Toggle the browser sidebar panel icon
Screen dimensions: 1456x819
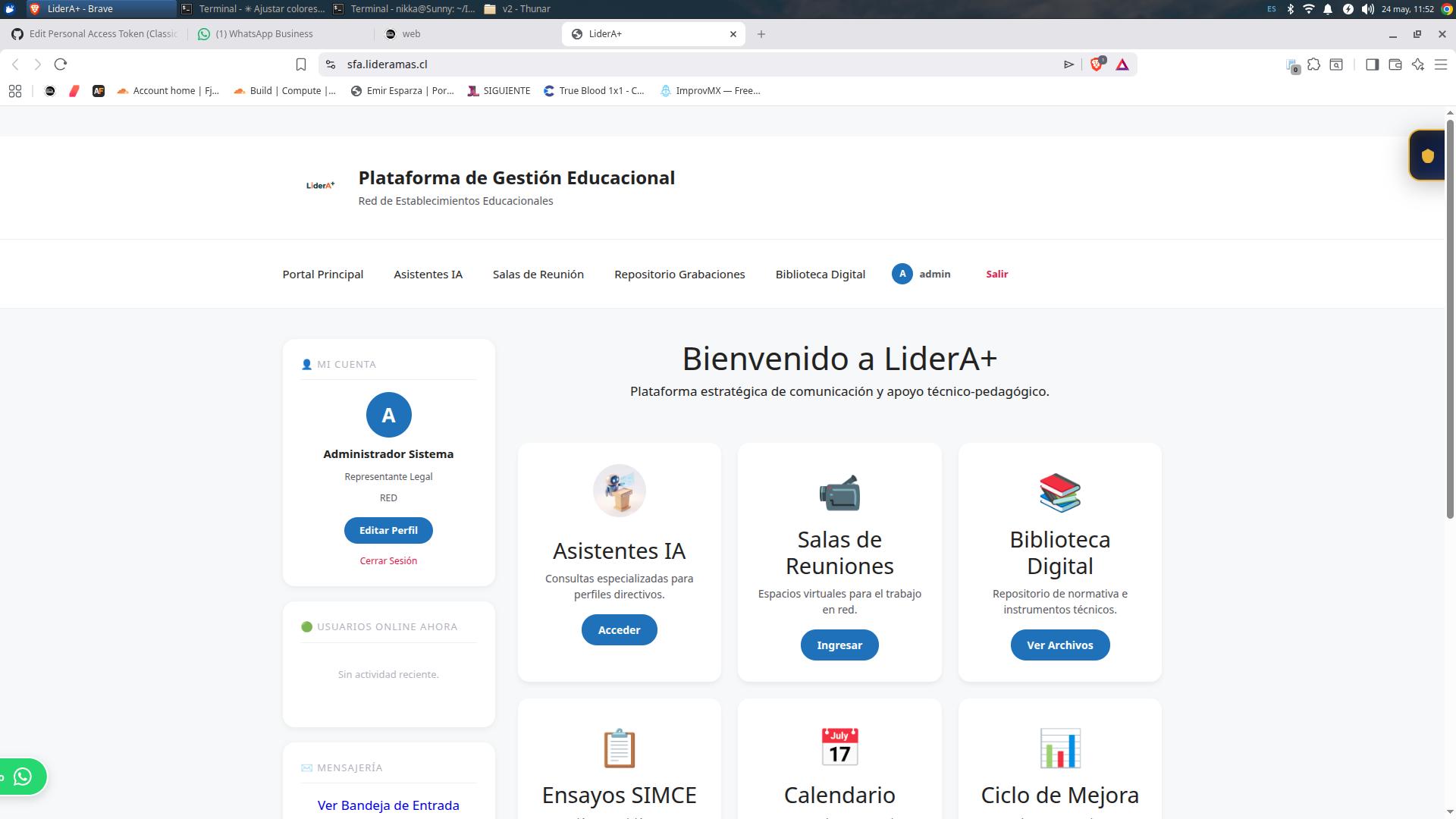1372,64
